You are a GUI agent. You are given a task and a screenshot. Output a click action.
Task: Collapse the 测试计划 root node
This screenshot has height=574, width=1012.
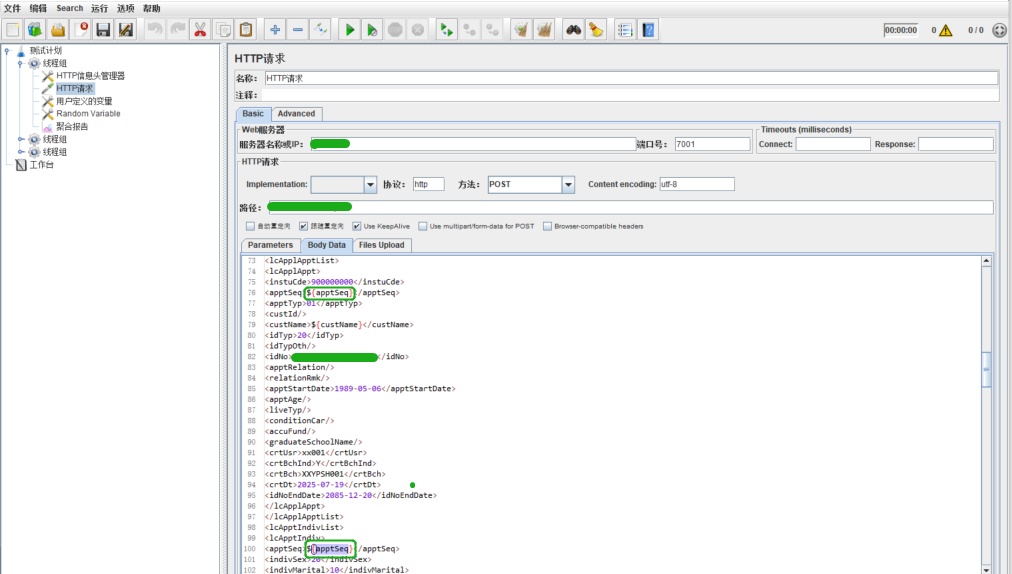[x=7, y=50]
